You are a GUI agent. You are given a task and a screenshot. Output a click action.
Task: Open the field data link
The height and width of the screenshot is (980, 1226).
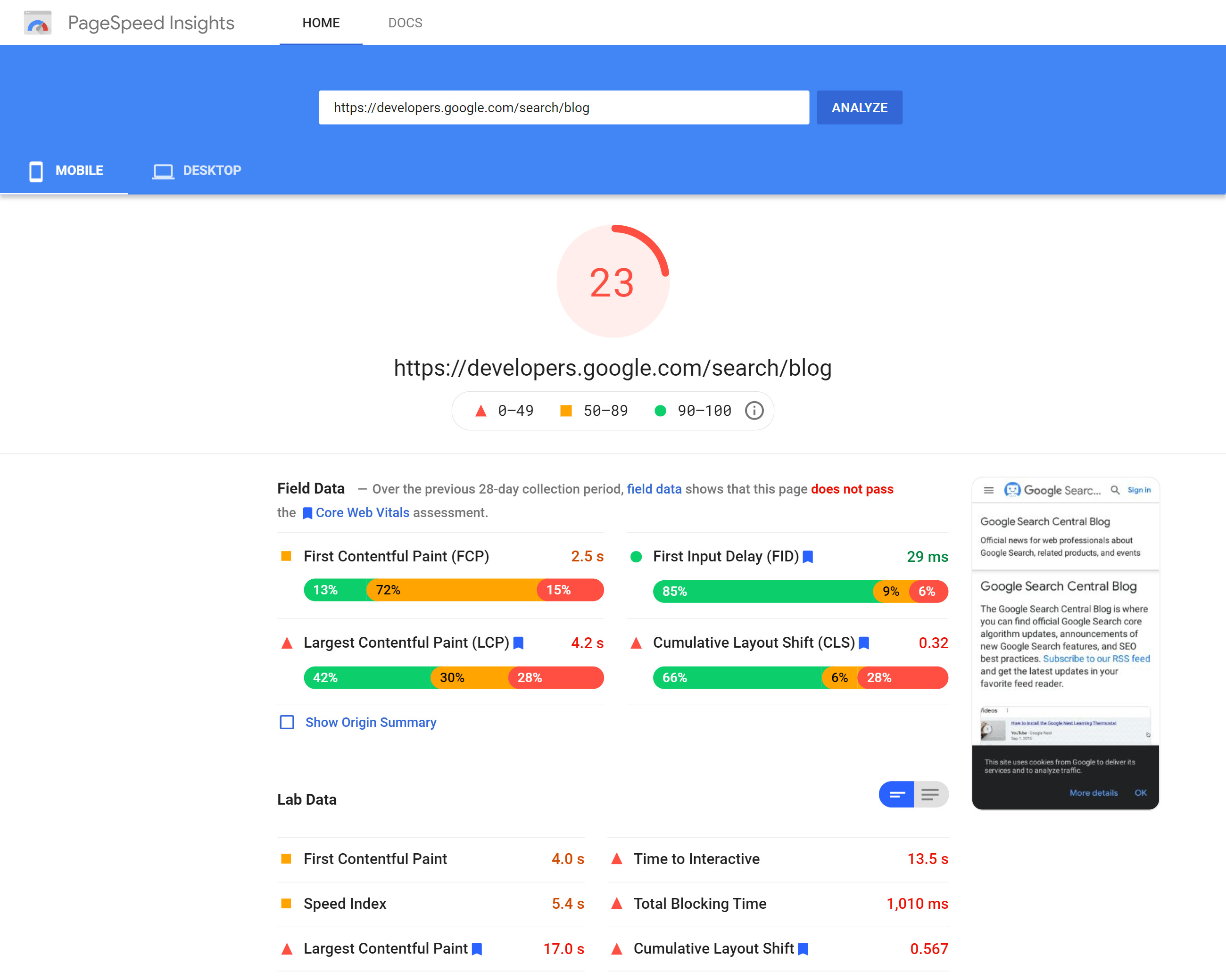click(x=654, y=489)
